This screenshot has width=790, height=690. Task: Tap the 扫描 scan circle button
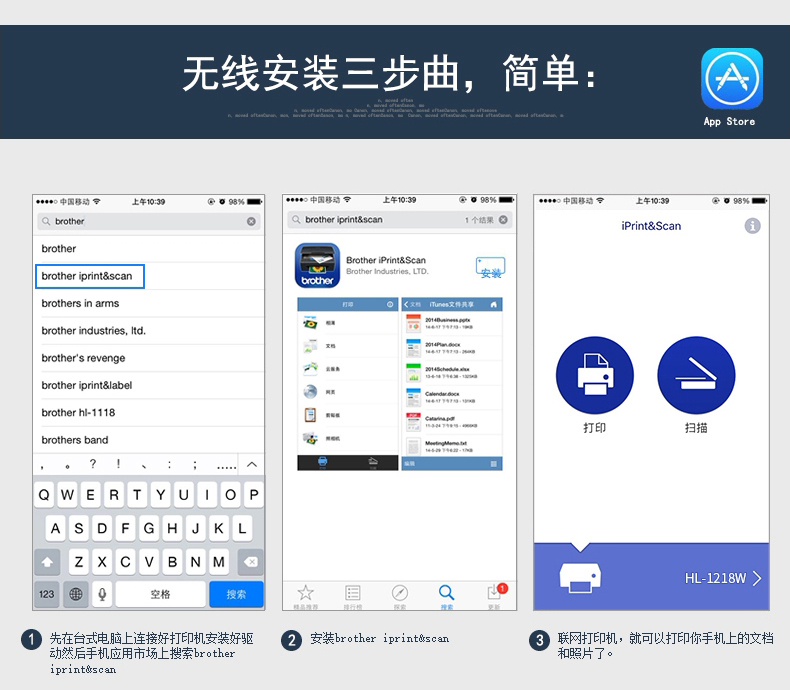(696, 375)
